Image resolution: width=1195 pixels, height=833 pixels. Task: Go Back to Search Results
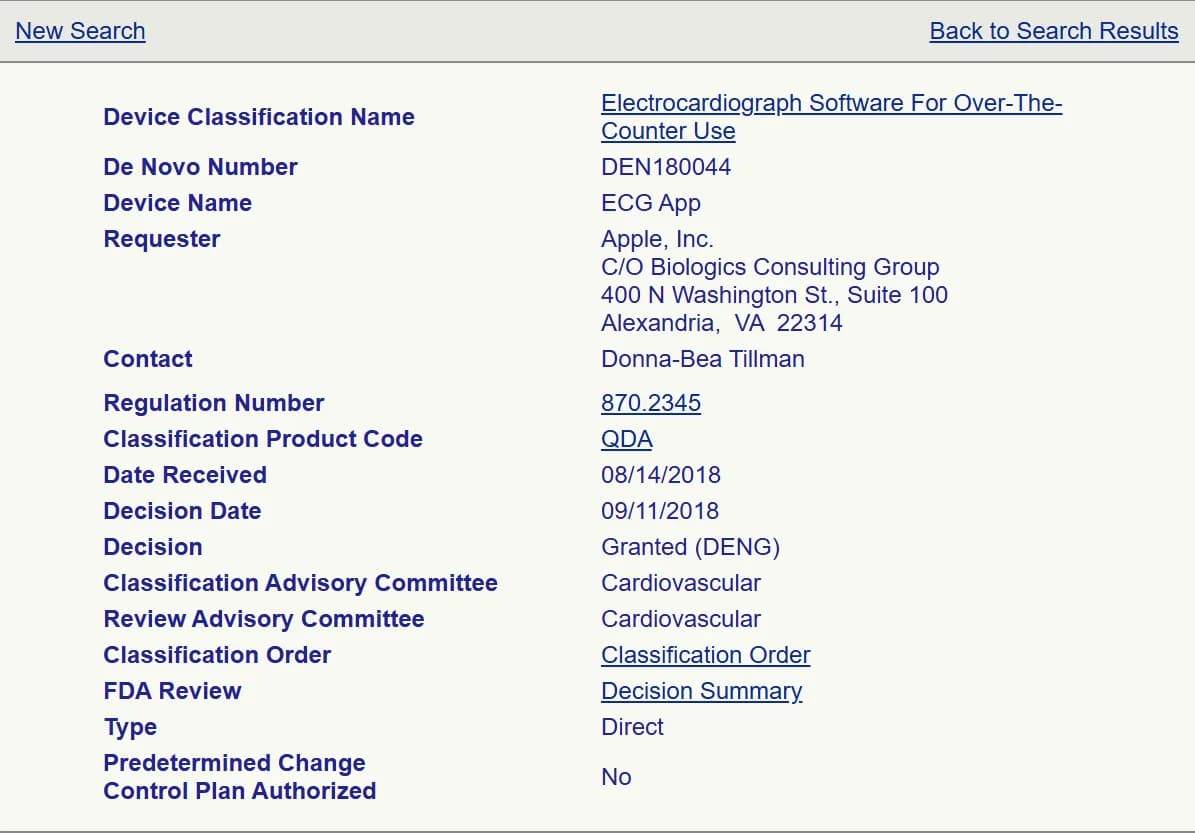point(1054,31)
